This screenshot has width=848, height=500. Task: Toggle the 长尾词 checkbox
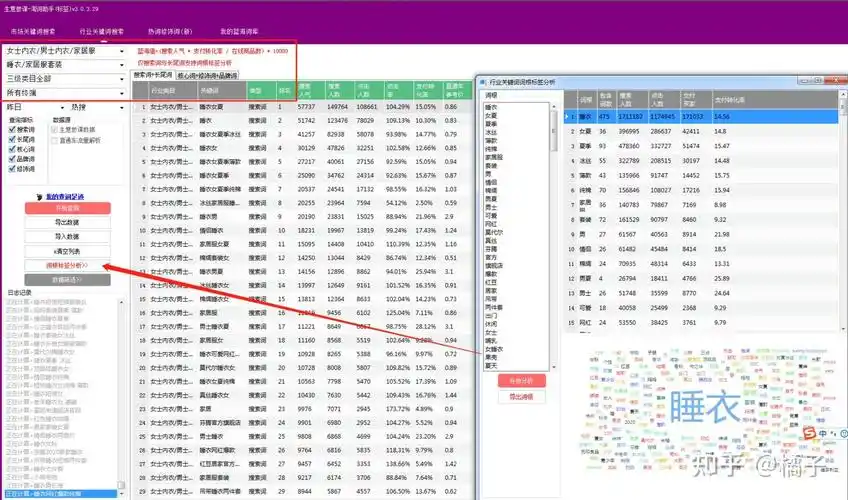tap(12, 139)
